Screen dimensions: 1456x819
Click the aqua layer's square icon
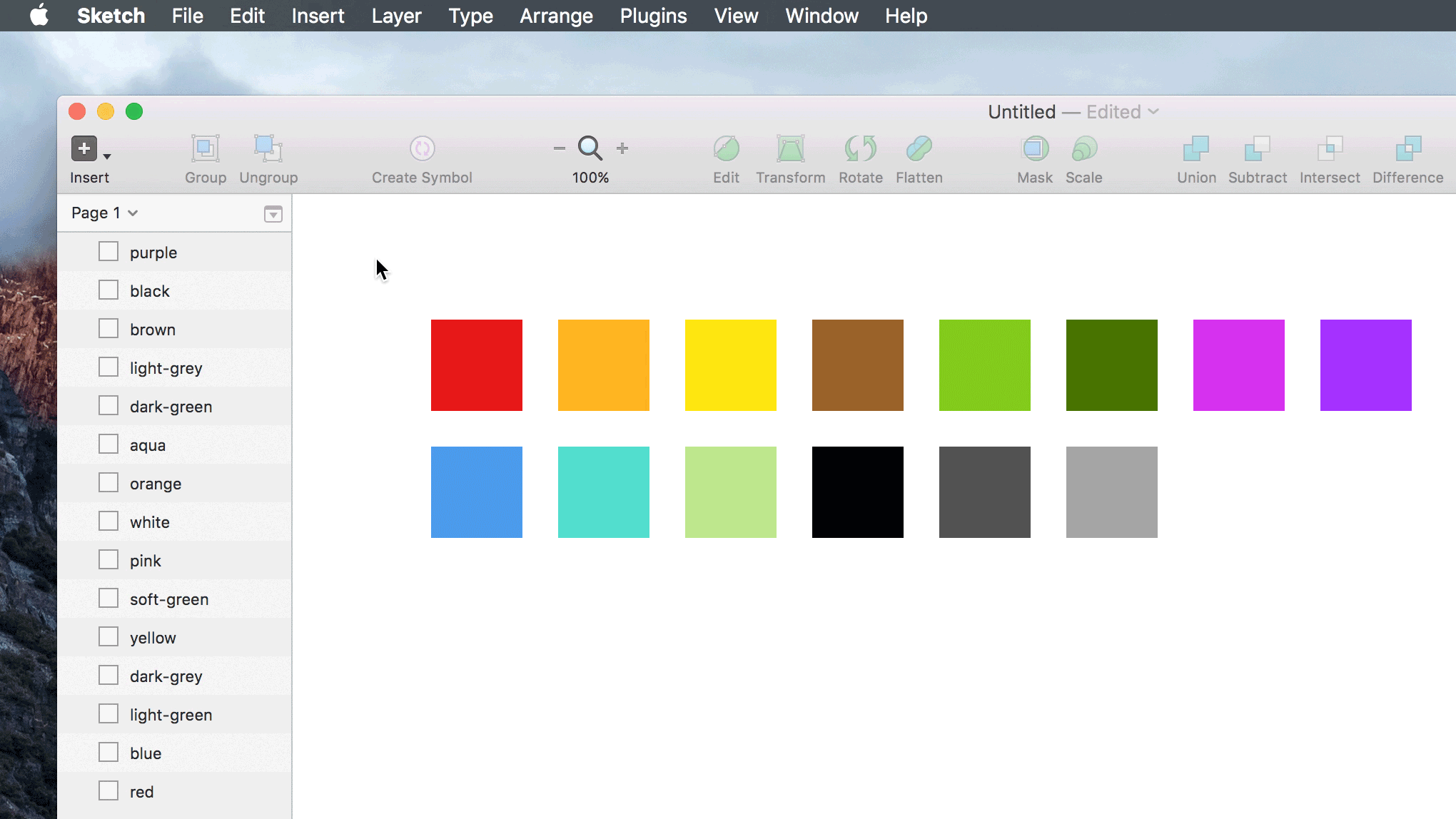(x=108, y=444)
